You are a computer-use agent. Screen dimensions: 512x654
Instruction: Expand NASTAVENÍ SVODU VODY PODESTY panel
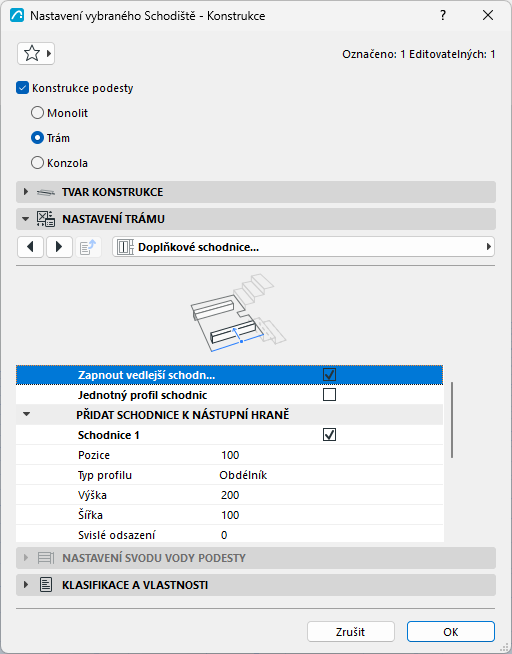point(26,558)
